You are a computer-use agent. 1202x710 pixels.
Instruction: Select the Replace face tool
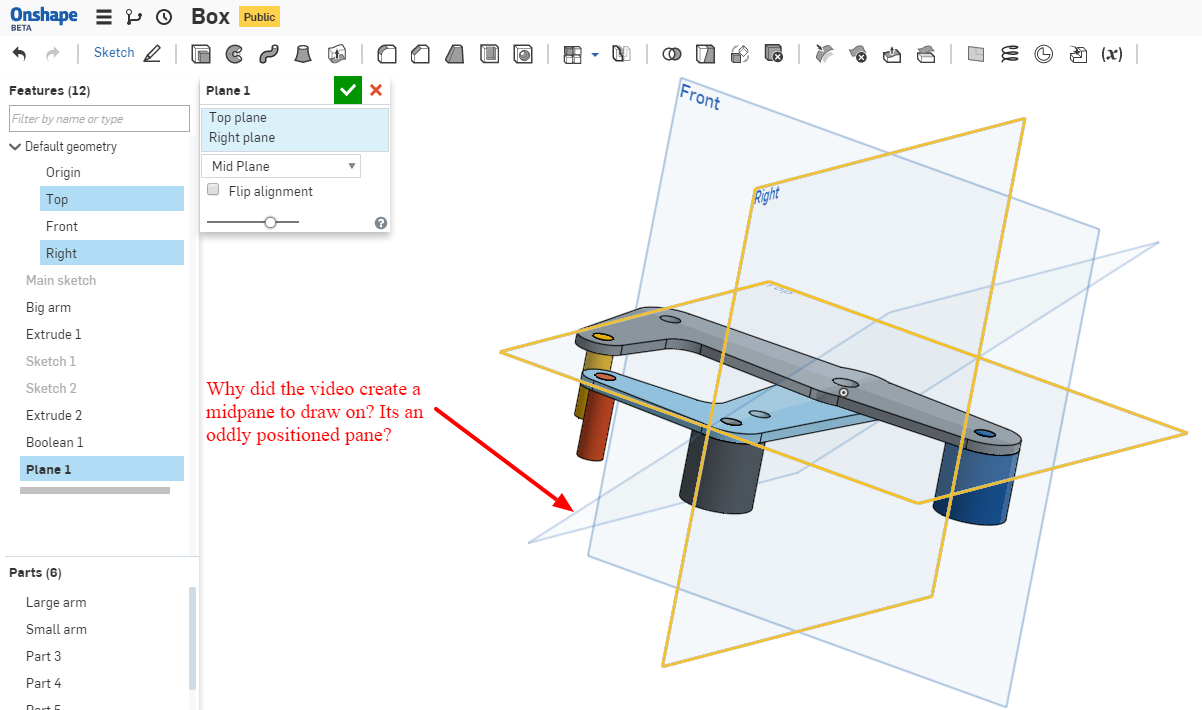[x=926, y=54]
